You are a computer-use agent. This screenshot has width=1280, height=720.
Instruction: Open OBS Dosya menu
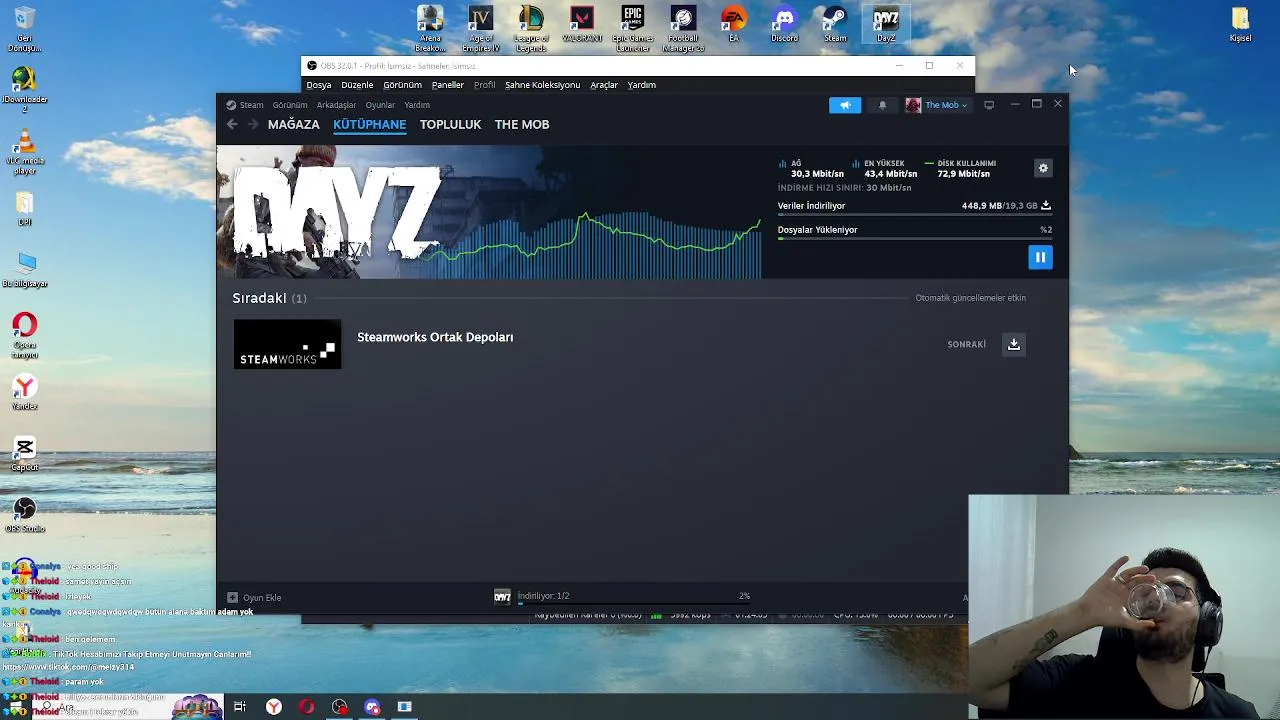coord(319,85)
